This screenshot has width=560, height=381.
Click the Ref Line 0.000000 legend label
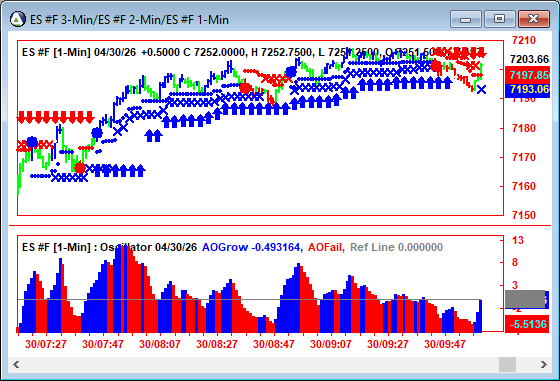[x=396, y=247]
